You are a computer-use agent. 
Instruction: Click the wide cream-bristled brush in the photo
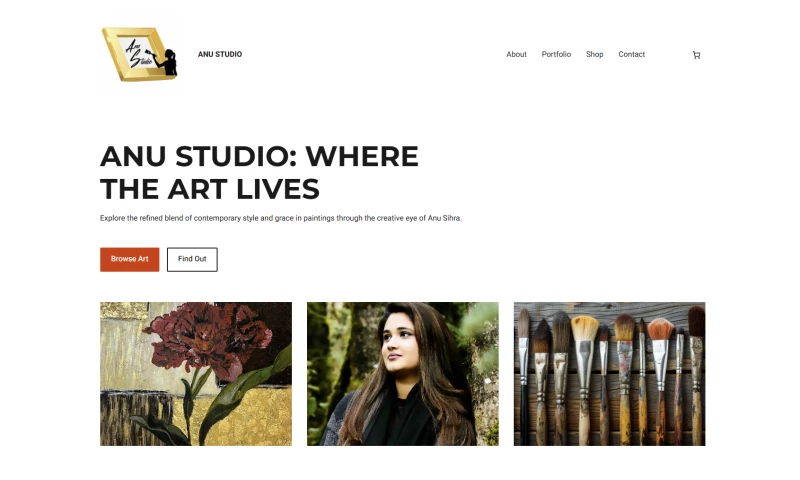pyautogui.click(x=584, y=372)
